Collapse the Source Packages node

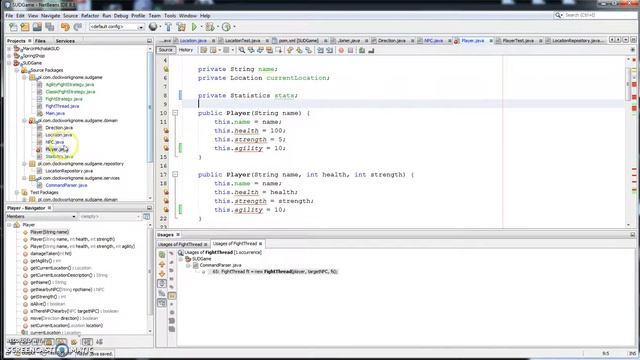coord(17,70)
